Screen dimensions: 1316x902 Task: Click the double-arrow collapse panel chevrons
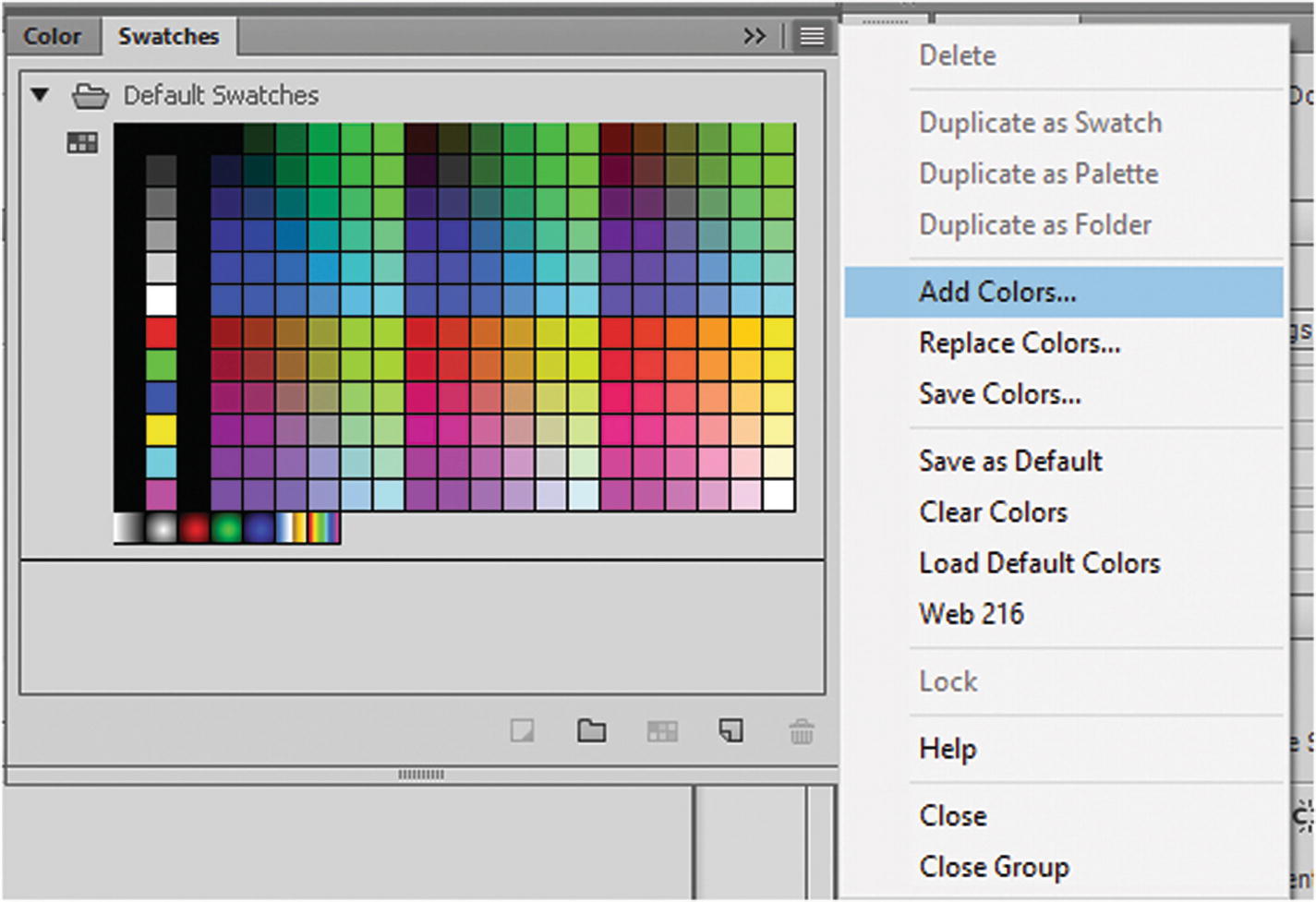[755, 36]
